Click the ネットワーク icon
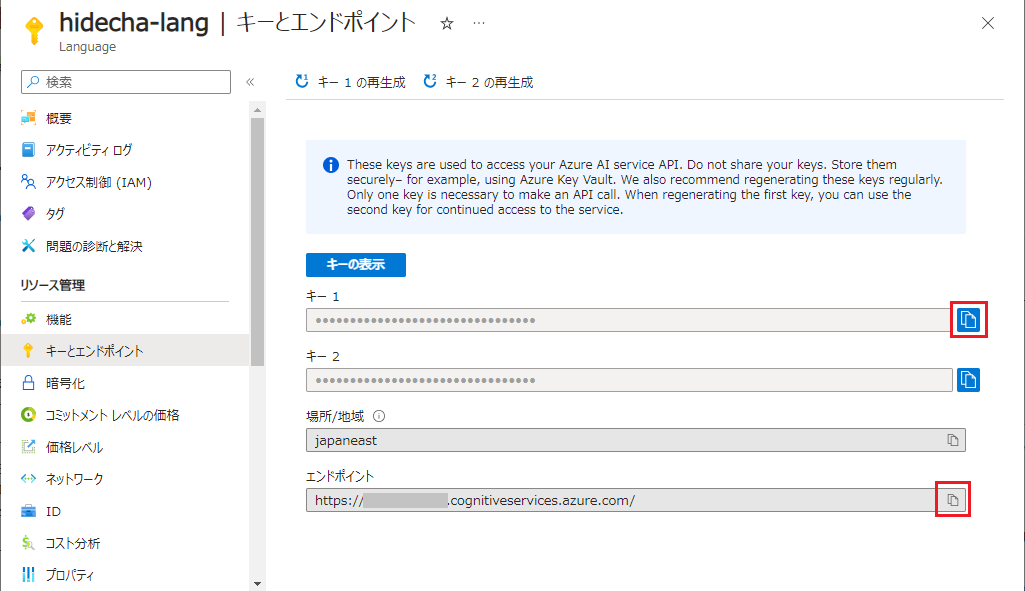Screen dimensions: 1025x591 [28, 479]
